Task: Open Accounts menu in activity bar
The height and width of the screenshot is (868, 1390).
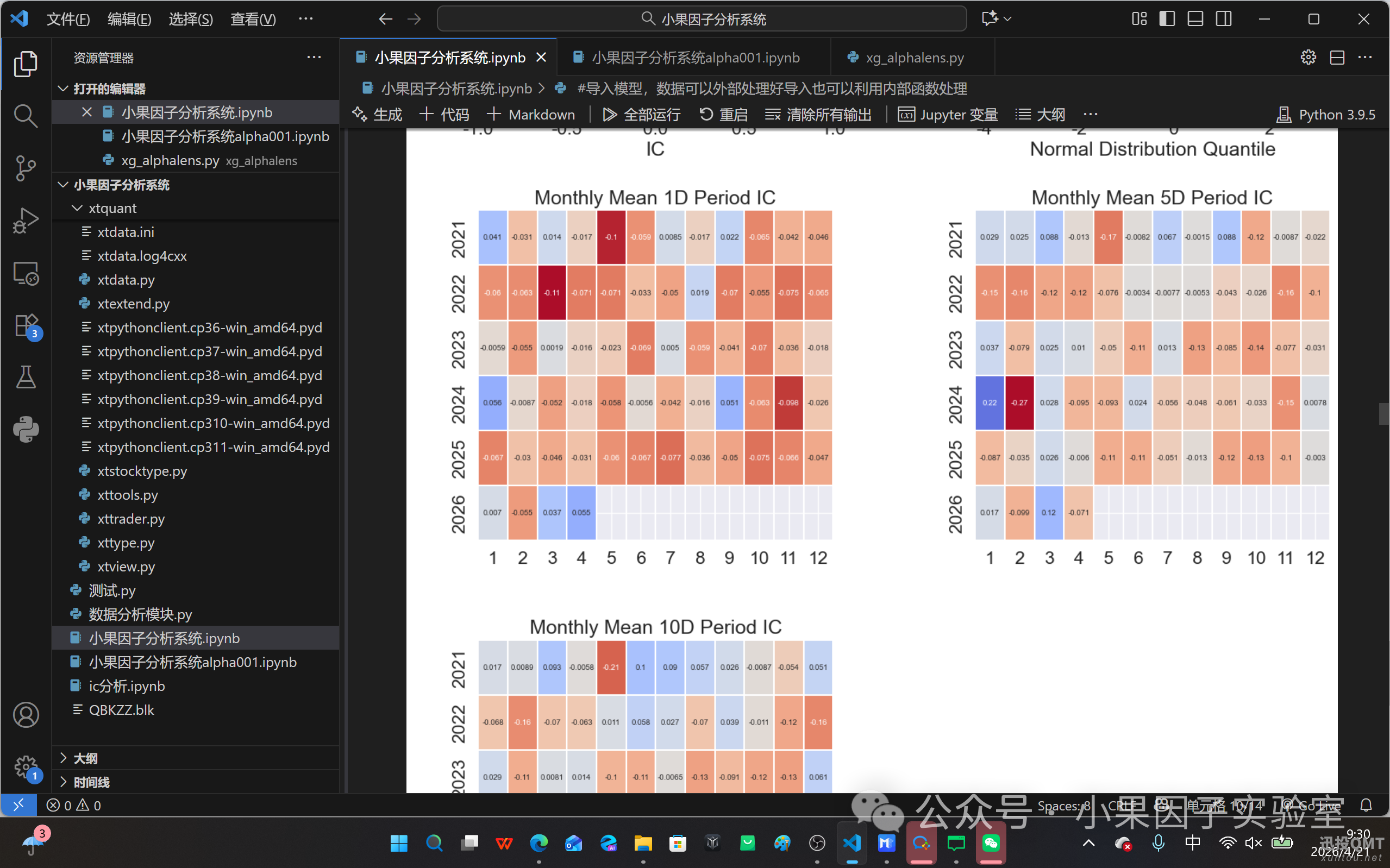Action: point(25,715)
